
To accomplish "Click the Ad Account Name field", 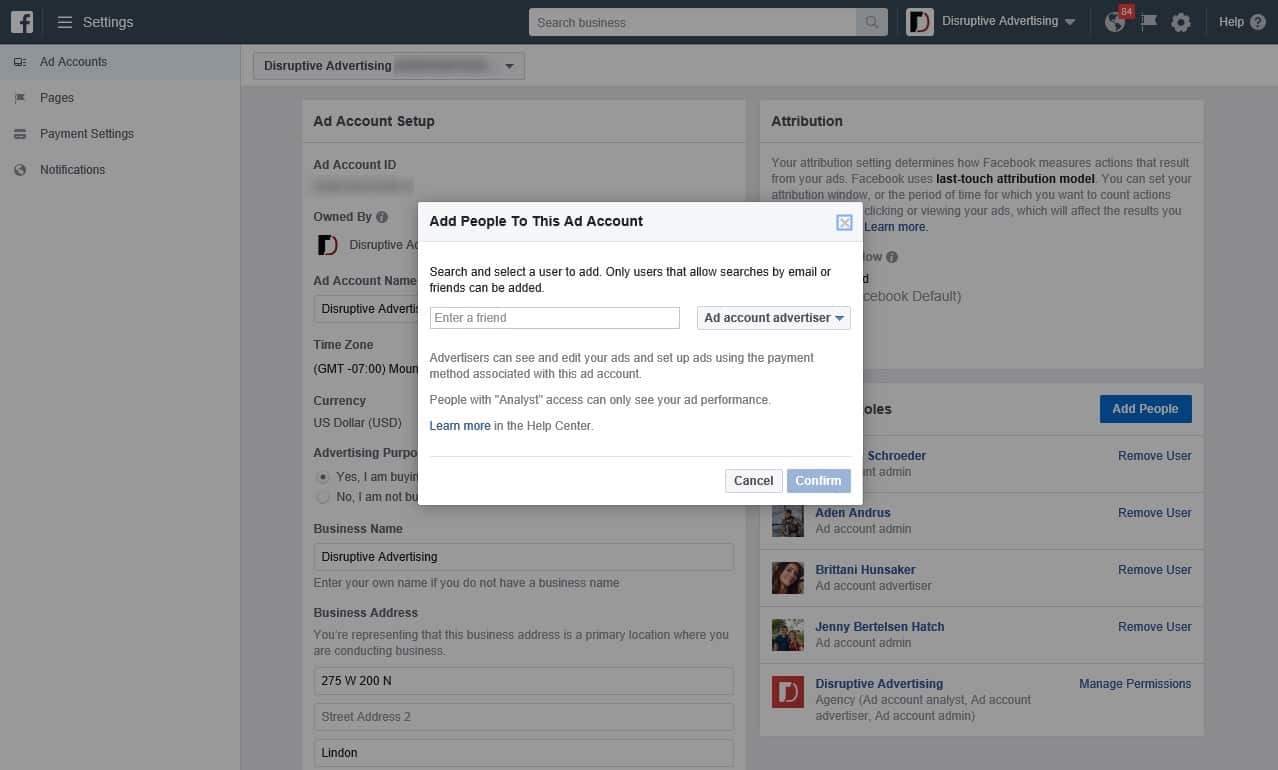I will 366,309.
